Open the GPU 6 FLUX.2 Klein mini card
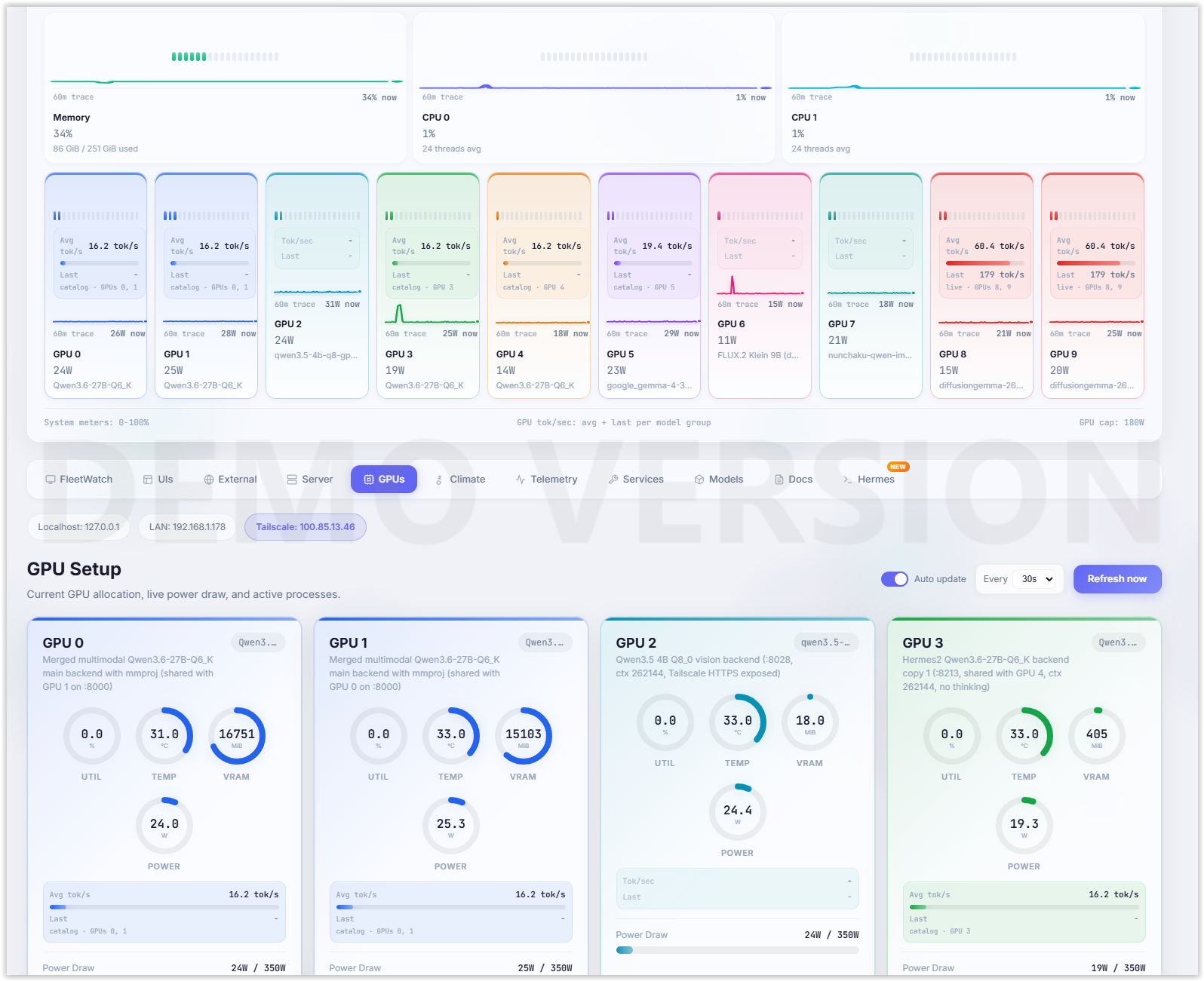The height and width of the screenshot is (981, 1204). [760, 286]
